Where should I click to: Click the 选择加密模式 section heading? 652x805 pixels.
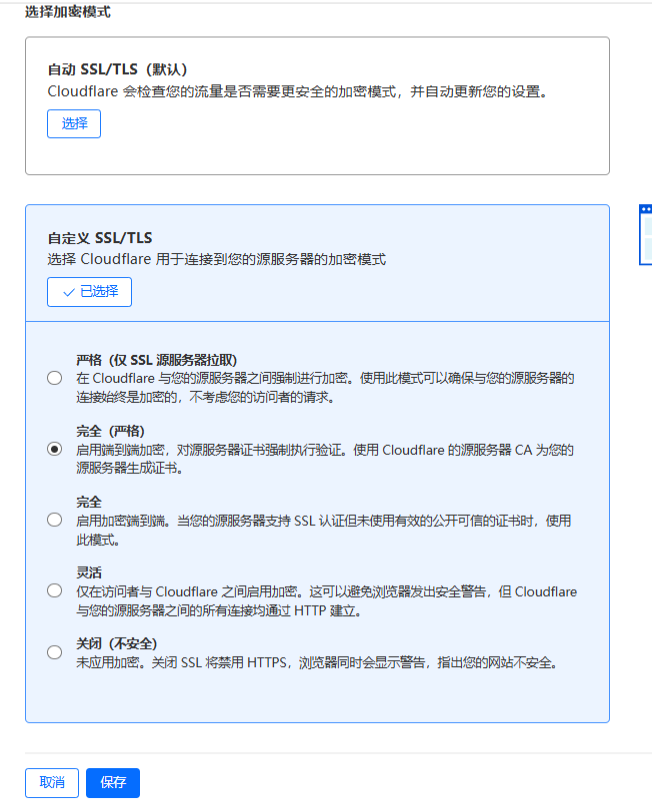pyautogui.click(x=68, y=13)
